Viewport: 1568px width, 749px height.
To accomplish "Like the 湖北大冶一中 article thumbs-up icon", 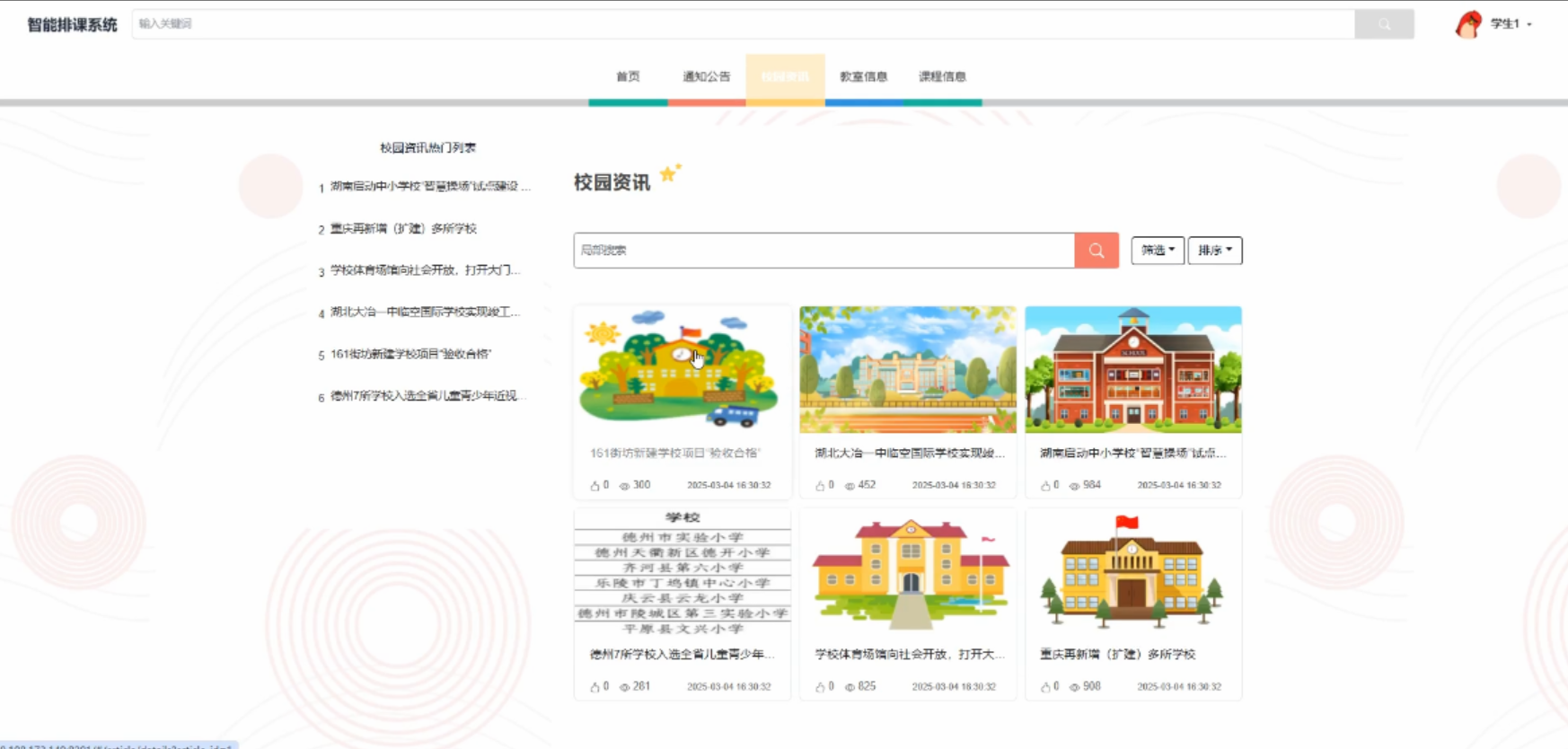I will click(x=820, y=486).
